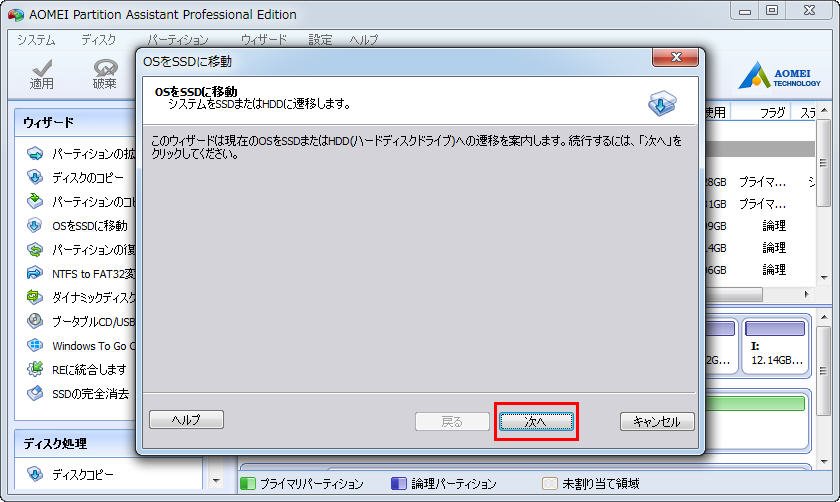This screenshot has height=502, width=840.
Task: Select NTFS to FAT32 wizard entry
Action: point(94,274)
